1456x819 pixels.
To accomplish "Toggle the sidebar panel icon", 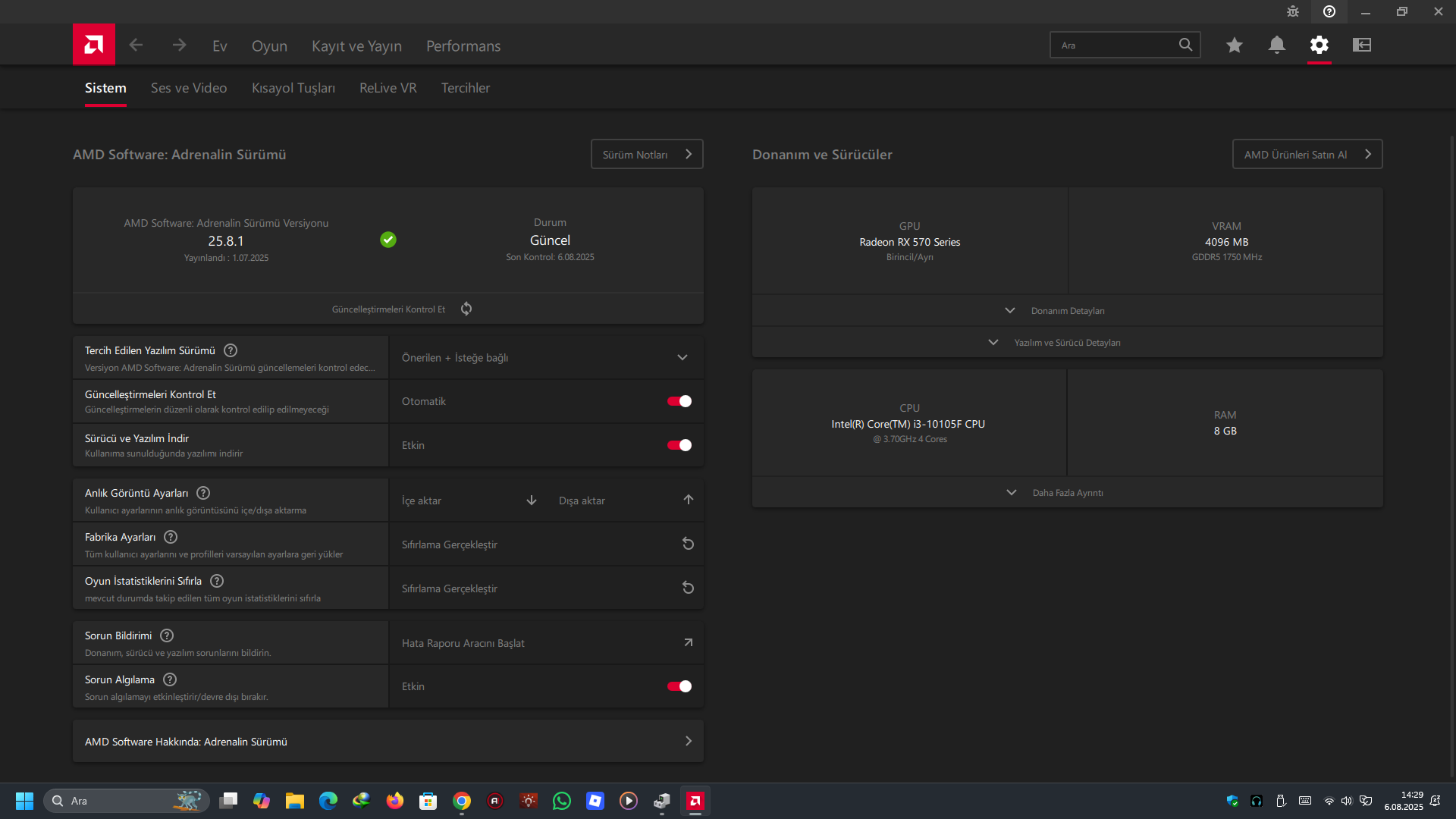I will click(1362, 45).
